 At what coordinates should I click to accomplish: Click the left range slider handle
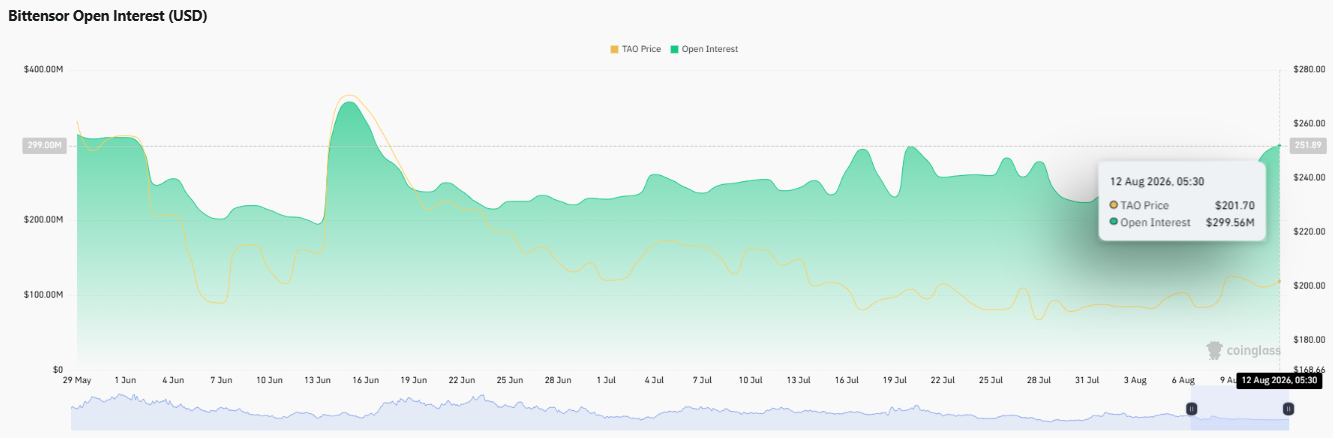[x=1191, y=408]
